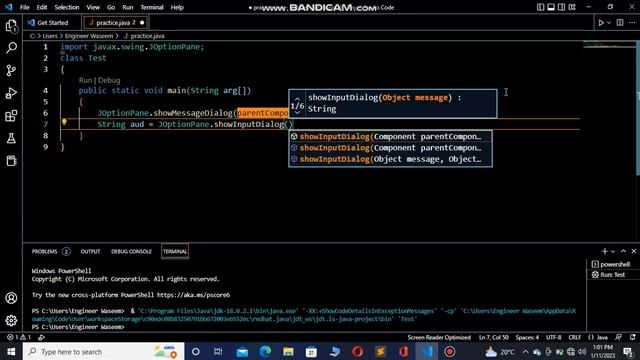This screenshot has width=640, height=360.
Task: Select first showInputDialog(Component parentCompon… suggestion
Action: [390, 136]
